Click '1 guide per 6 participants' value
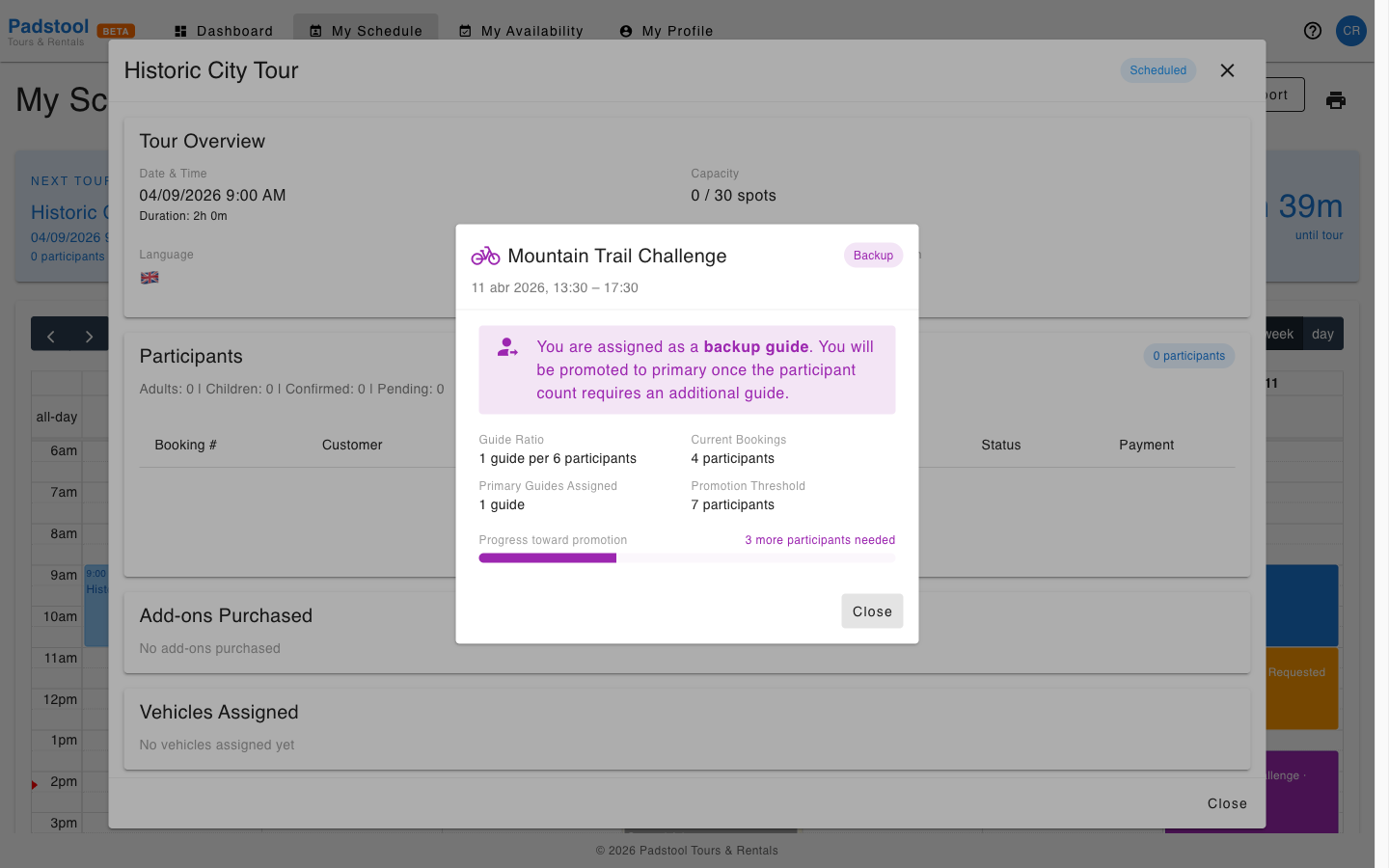The image size is (1389, 868). pos(558,459)
